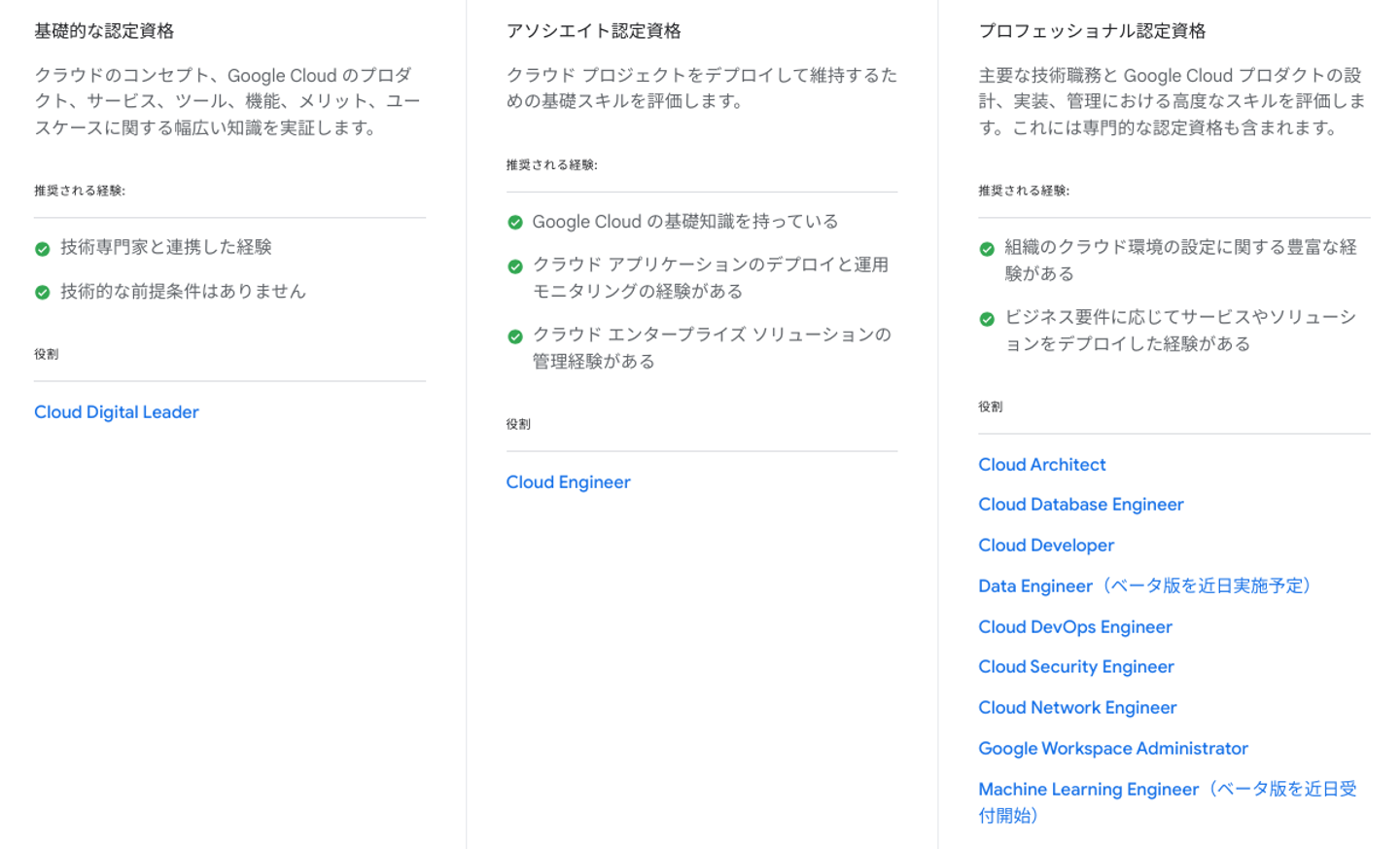1400x849 pixels.
Task: Visit the Cloud DevOps Engineer page
Action: pyautogui.click(x=1074, y=627)
